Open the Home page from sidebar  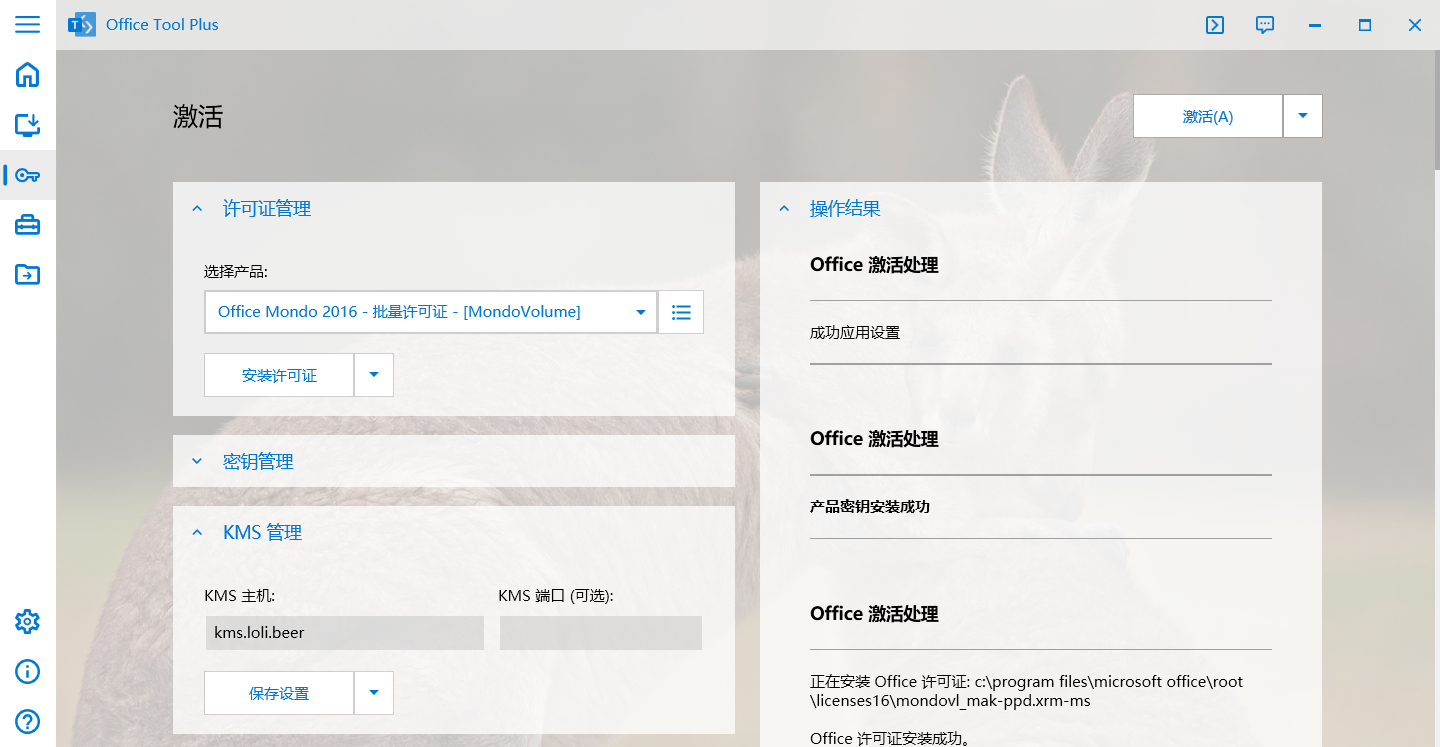[27, 75]
